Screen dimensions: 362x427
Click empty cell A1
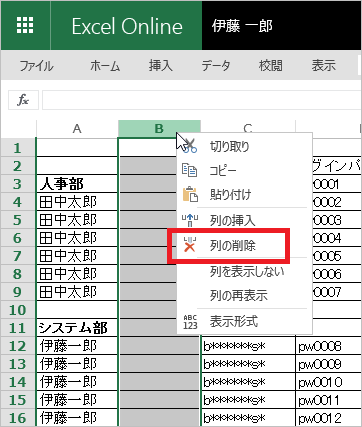(77, 148)
